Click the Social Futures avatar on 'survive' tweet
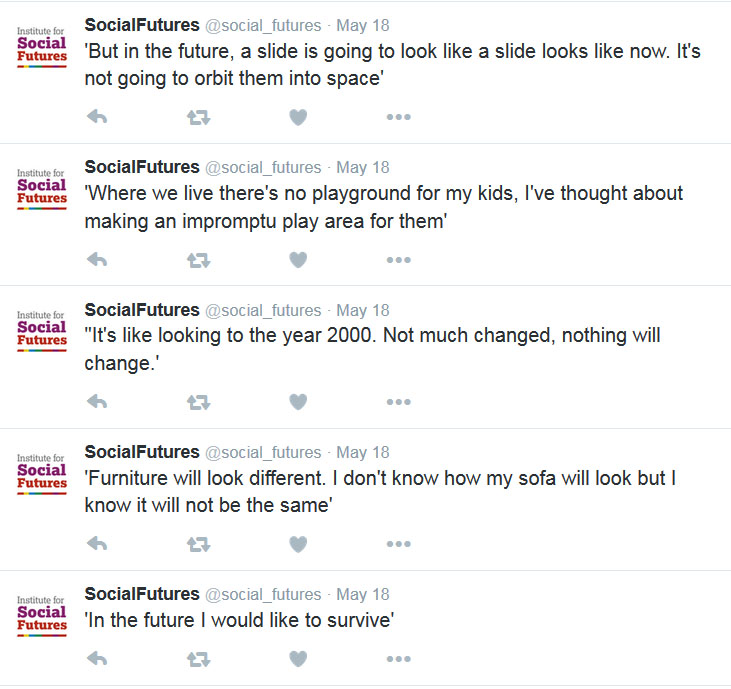This screenshot has height=689, width=731. click(x=42, y=612)
